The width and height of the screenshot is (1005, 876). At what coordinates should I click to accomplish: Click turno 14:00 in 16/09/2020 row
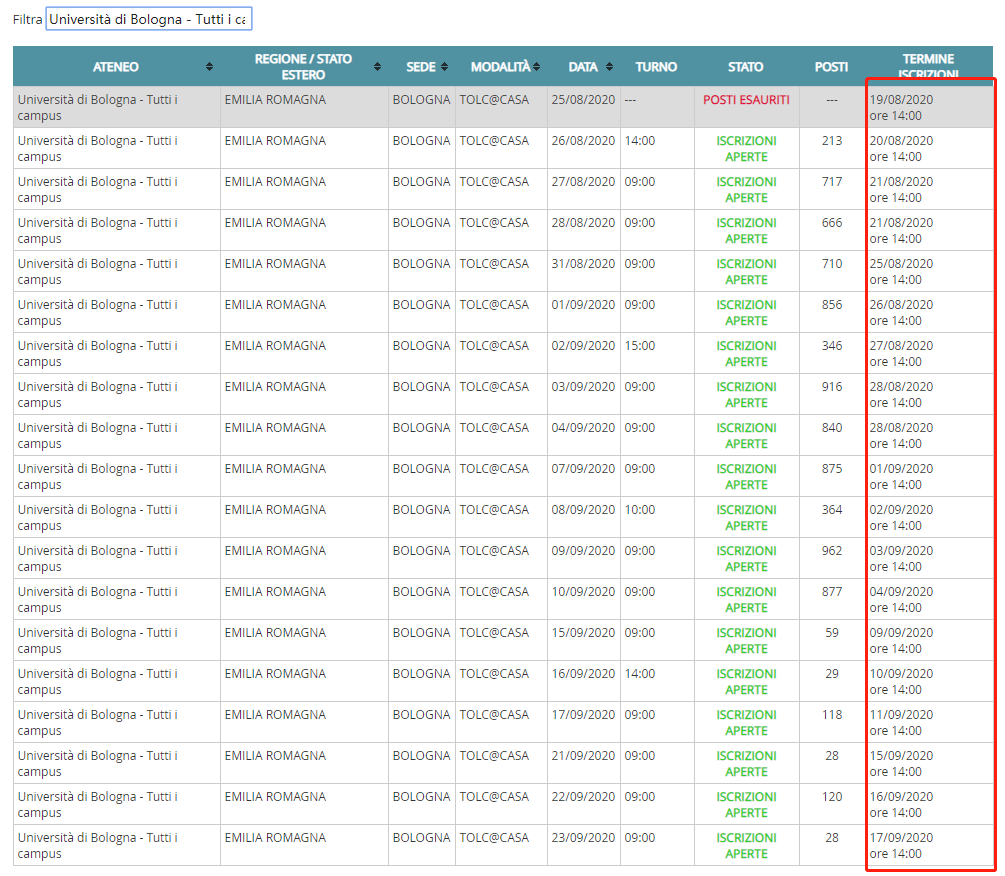640,674
